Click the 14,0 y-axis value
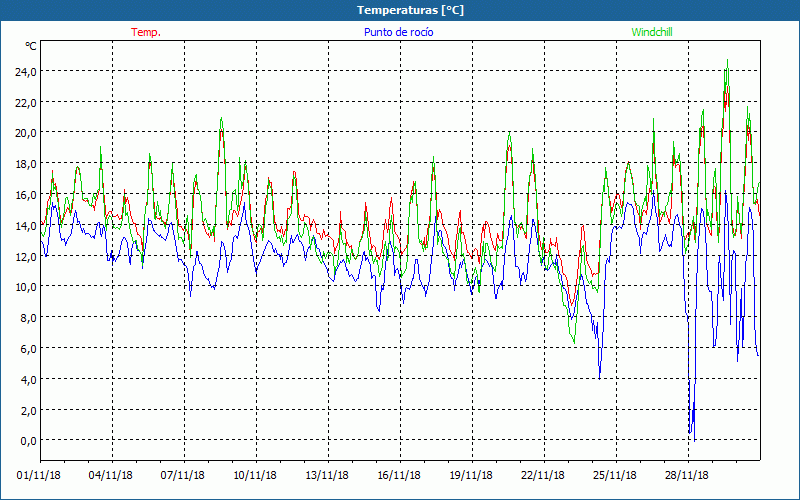The height and width of the screenshot is (500, 800). click(x=26, y=226)
